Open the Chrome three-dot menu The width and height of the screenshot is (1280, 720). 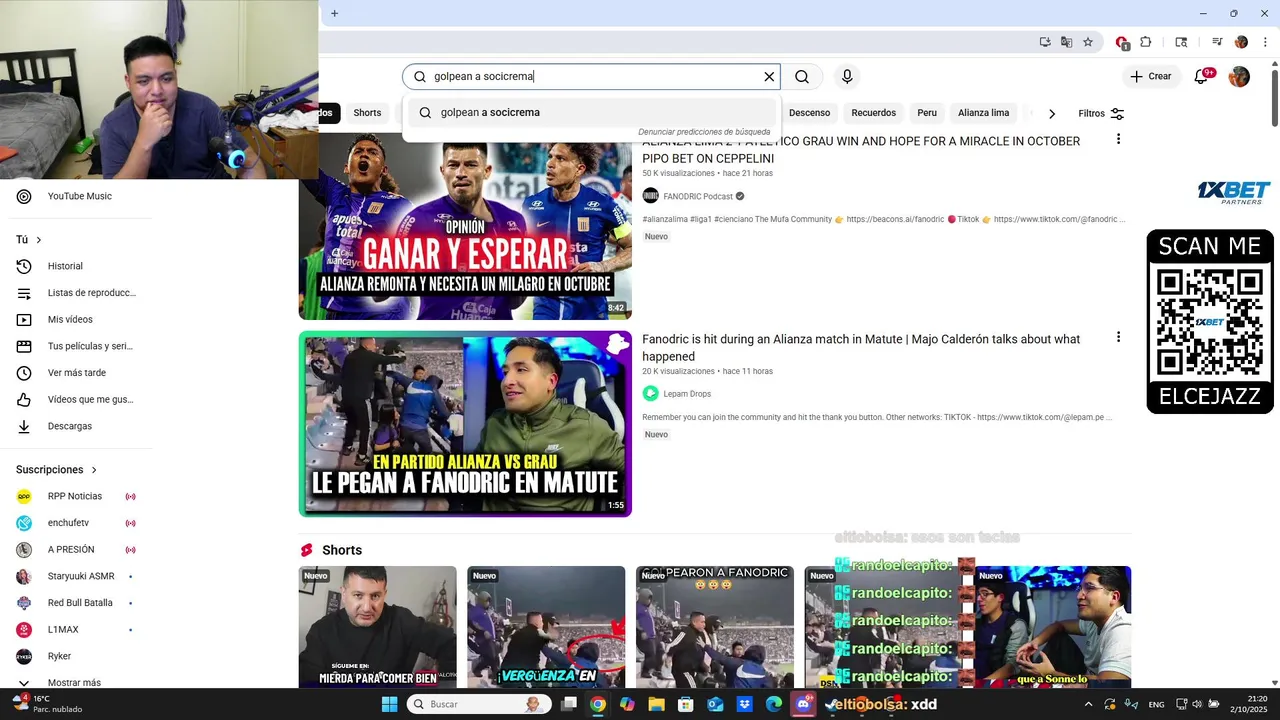tap(1265, 42)
